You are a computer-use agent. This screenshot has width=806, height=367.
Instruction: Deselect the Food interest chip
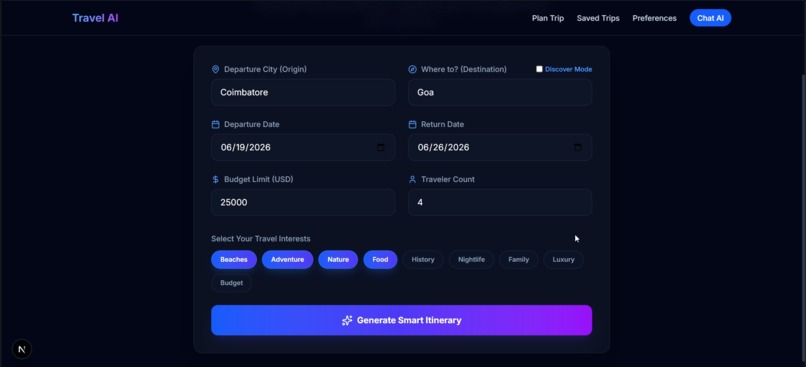380,260
